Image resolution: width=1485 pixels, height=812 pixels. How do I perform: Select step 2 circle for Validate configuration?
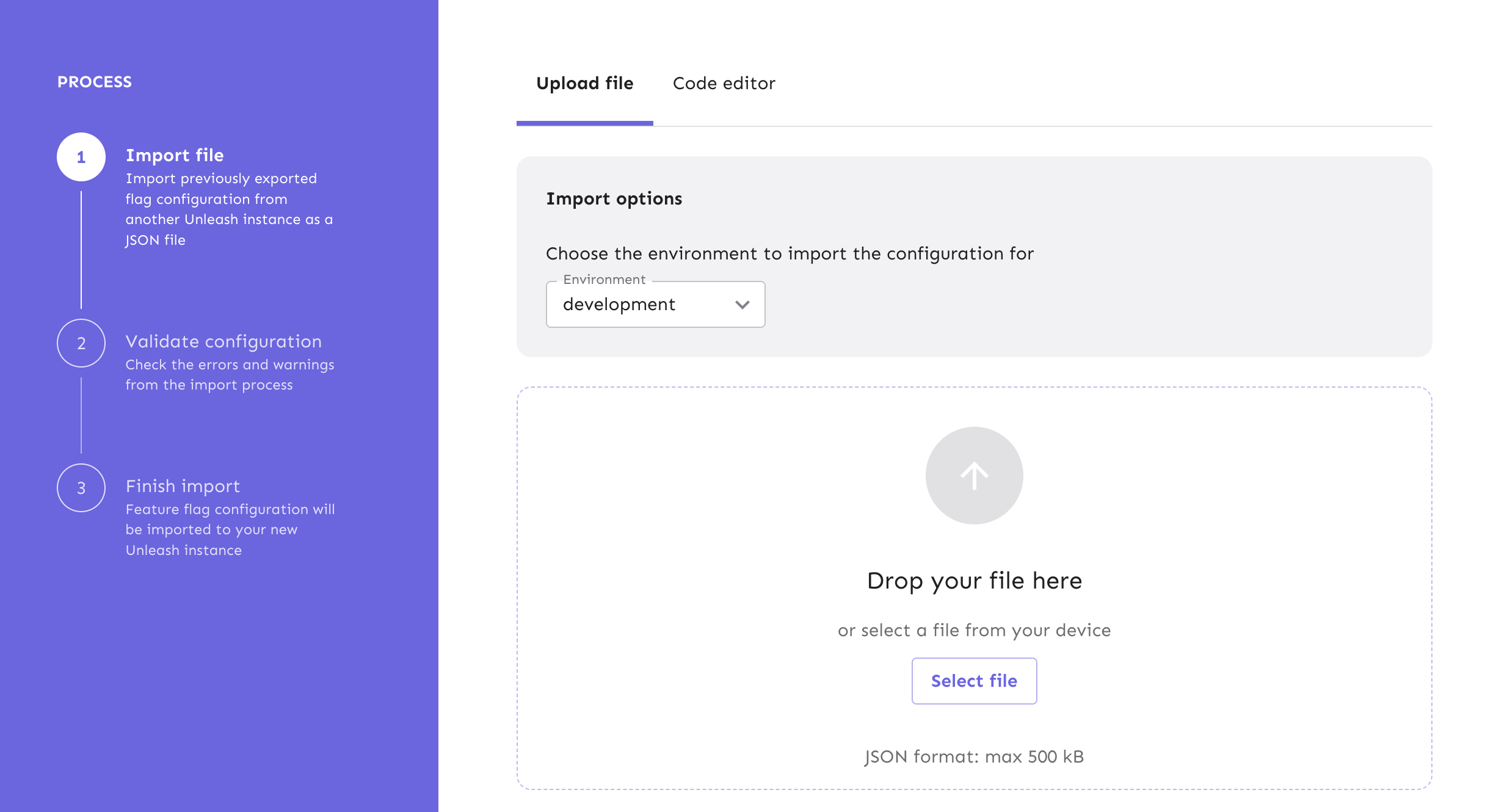pyautogui.click(x=81, y=343)
